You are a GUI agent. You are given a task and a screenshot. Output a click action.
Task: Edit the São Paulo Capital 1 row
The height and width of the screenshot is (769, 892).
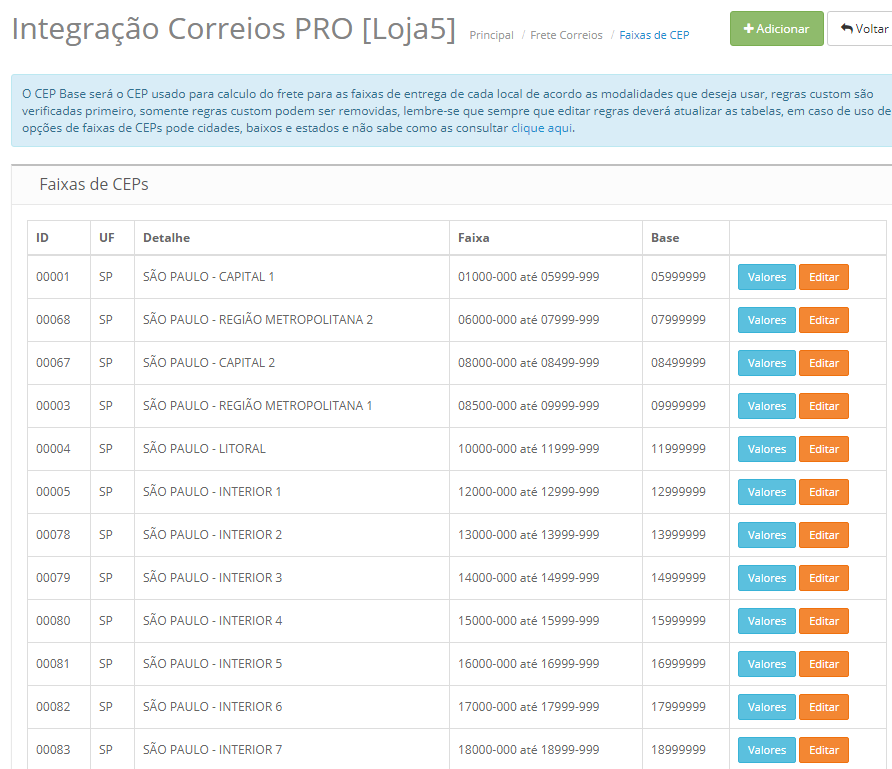823,277
